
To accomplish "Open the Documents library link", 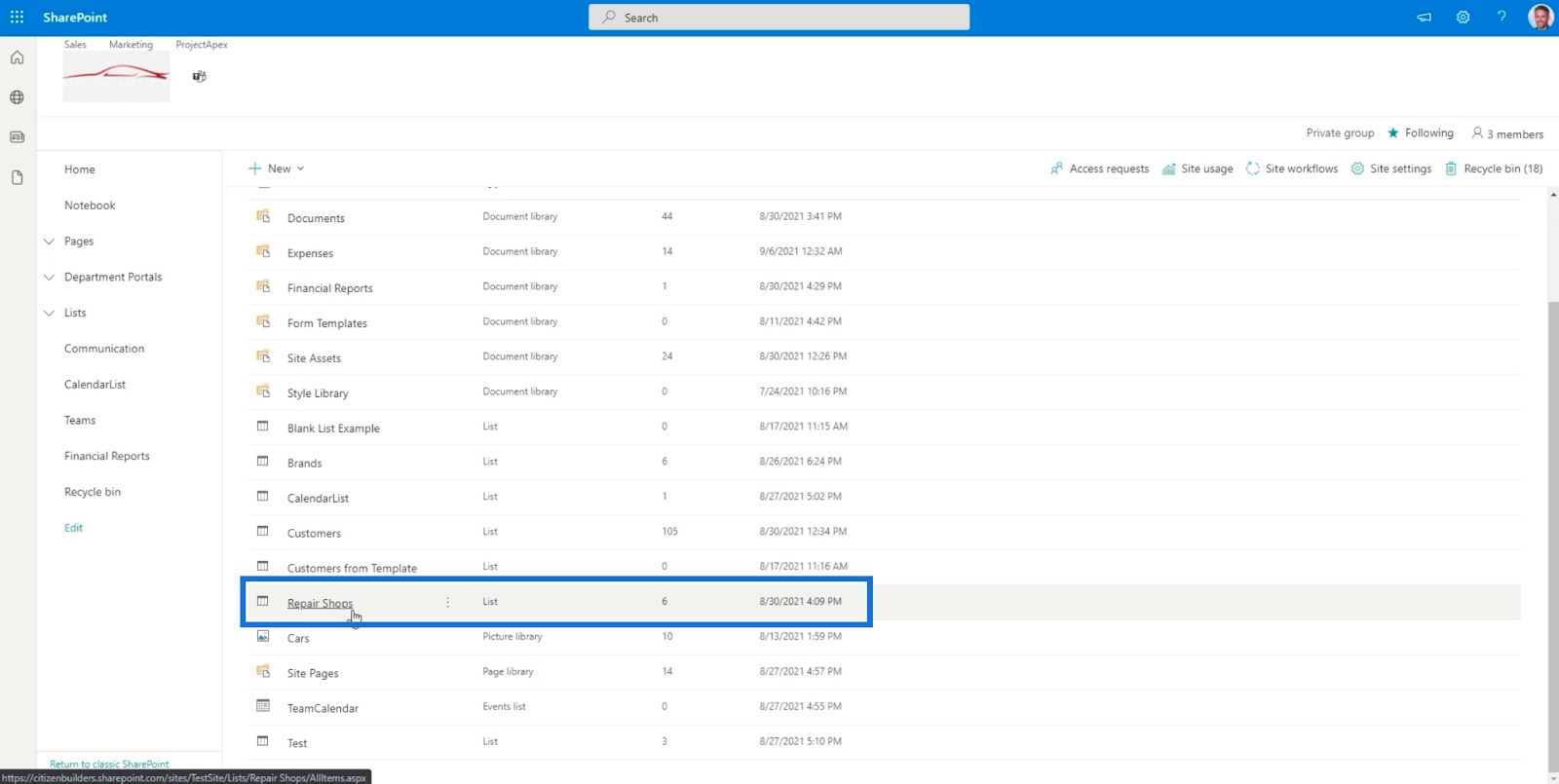I will [x=316, y=218].
